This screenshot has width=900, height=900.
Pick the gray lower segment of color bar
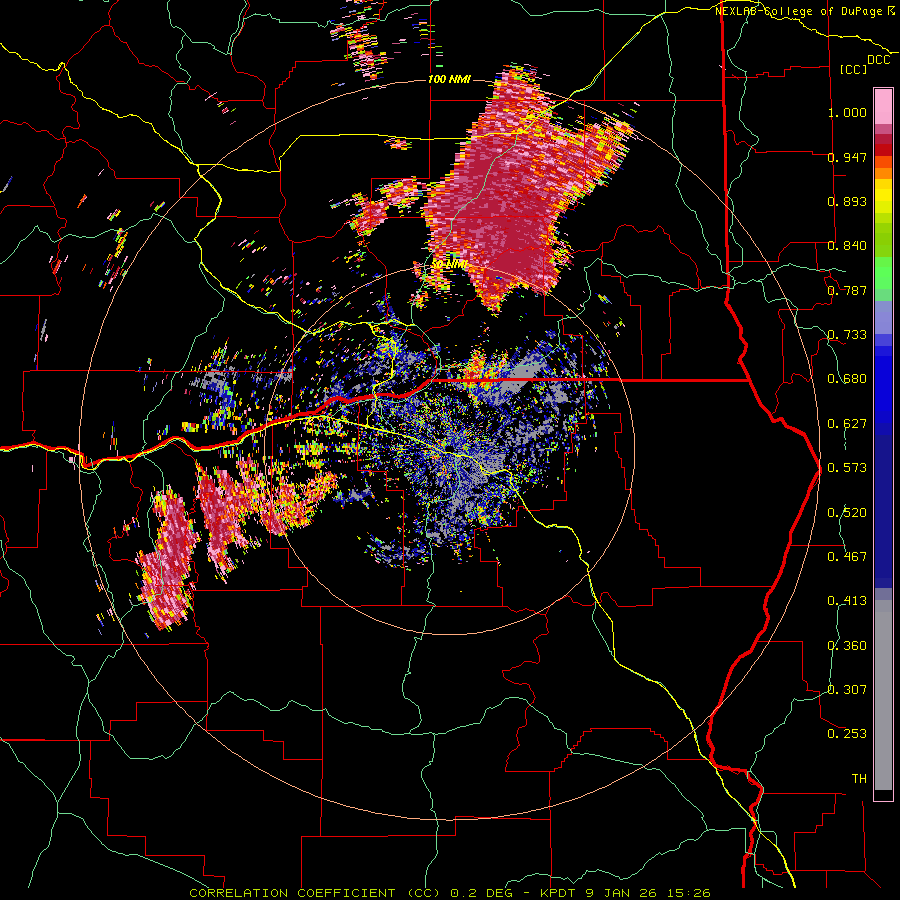883,695
